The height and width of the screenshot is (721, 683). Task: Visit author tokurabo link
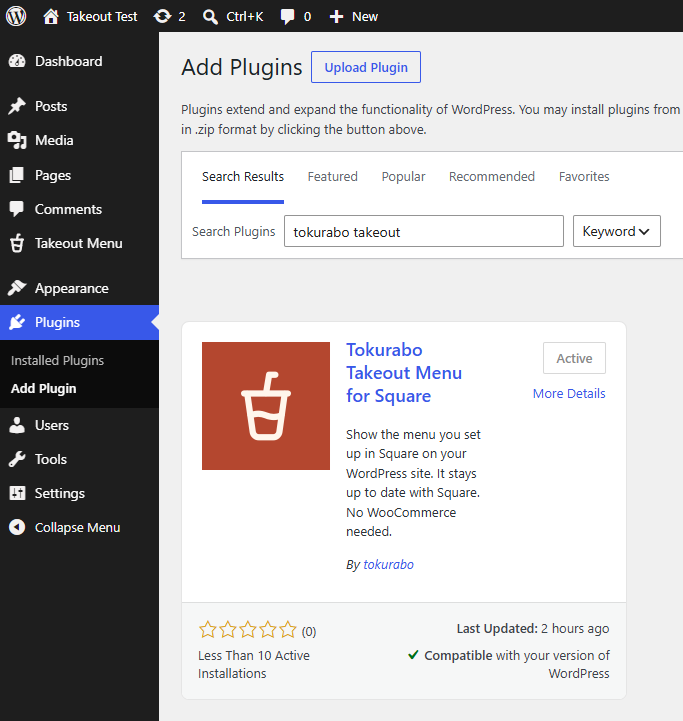coord(389,565)
